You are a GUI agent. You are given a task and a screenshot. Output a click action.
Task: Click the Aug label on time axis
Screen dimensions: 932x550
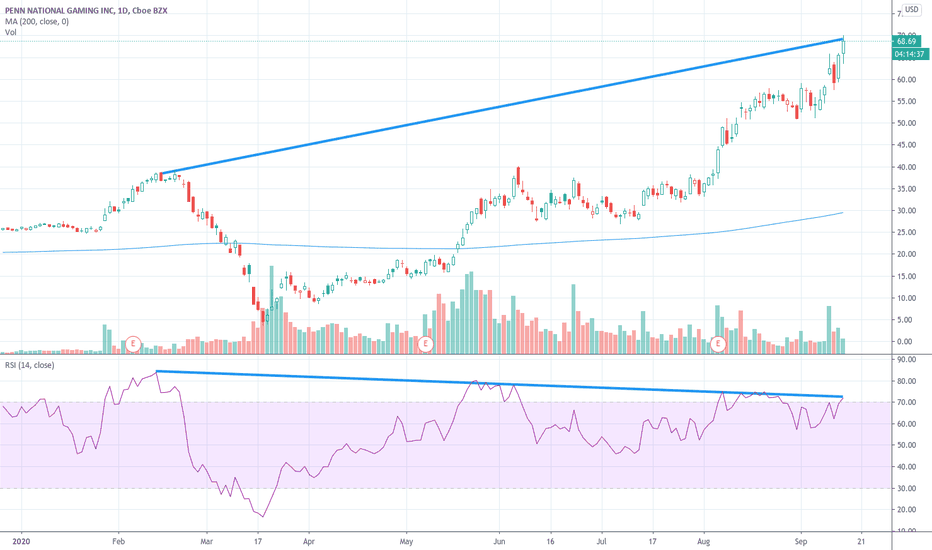pos(704,542)
